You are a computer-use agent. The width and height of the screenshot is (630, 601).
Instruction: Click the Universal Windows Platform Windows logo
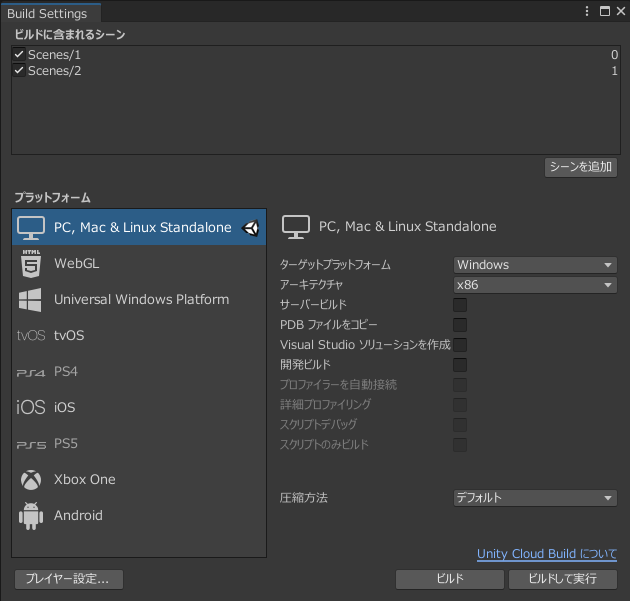point(30,300)
